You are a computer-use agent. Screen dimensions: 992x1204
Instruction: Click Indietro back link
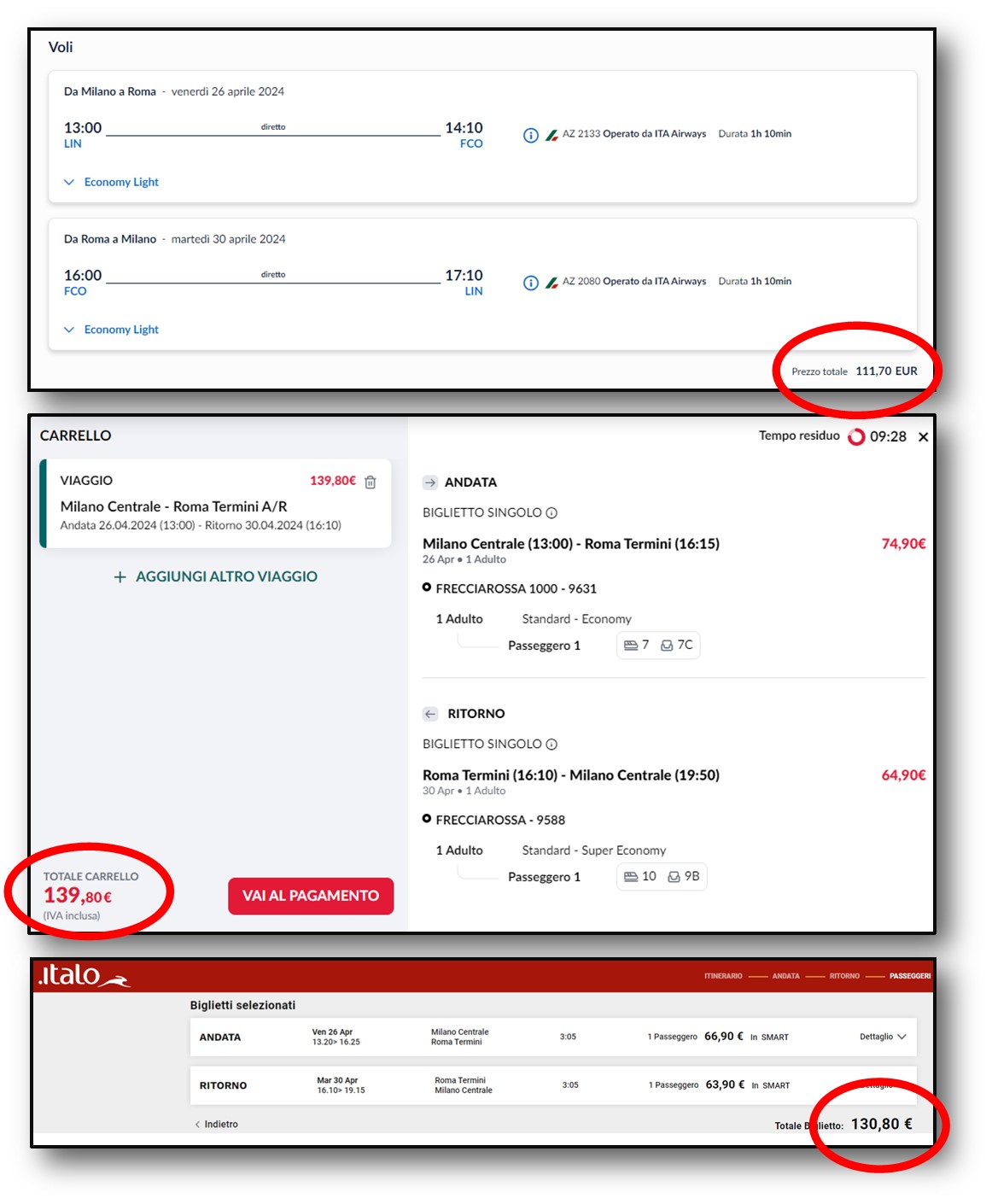click(216, 1125)
